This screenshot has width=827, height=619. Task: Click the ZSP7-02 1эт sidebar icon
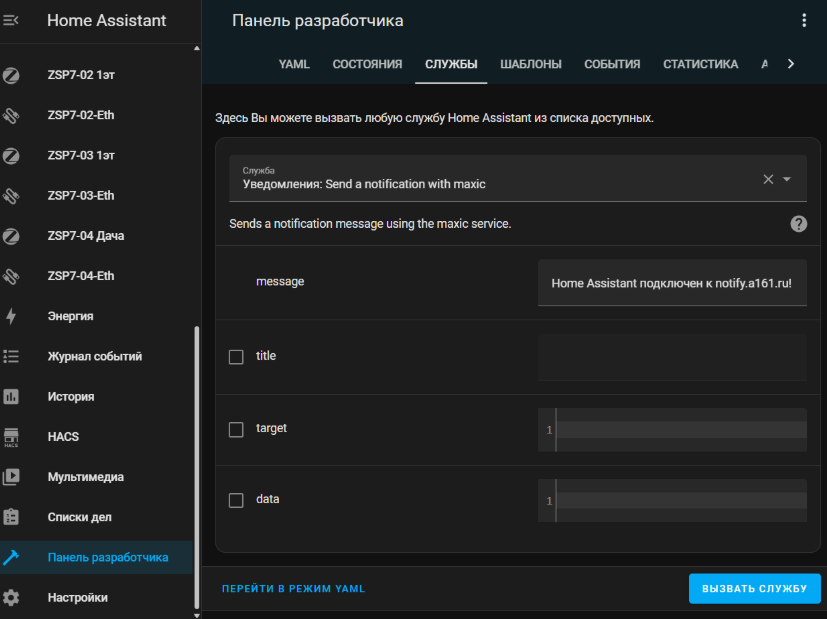coord(11,75)
